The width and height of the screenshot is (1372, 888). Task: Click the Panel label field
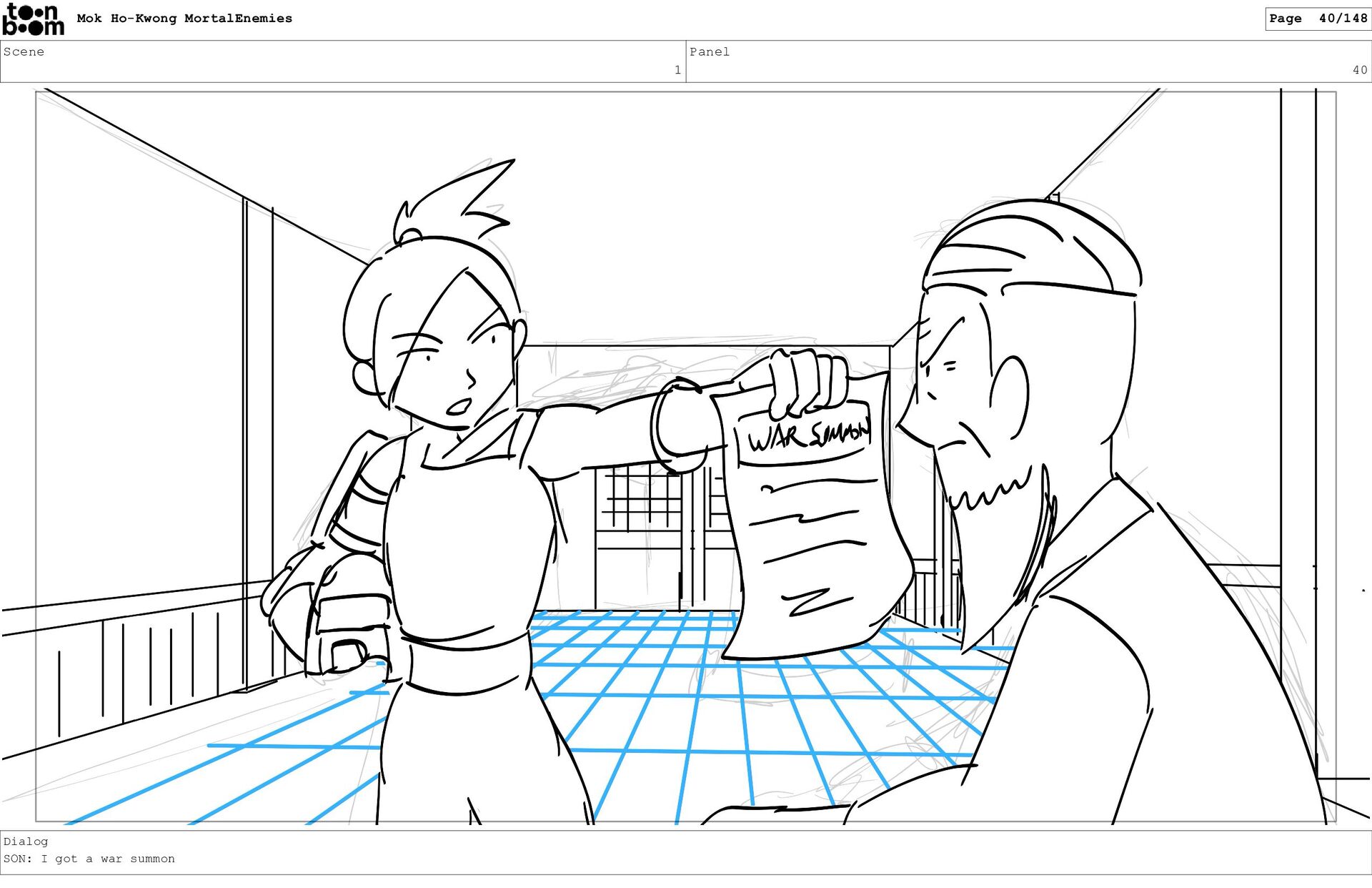pyautogui.click(x=709, y=51)
